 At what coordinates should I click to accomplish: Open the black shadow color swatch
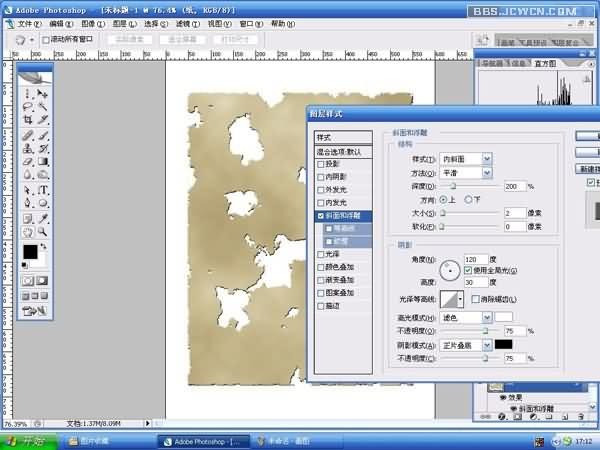(503, 344)
